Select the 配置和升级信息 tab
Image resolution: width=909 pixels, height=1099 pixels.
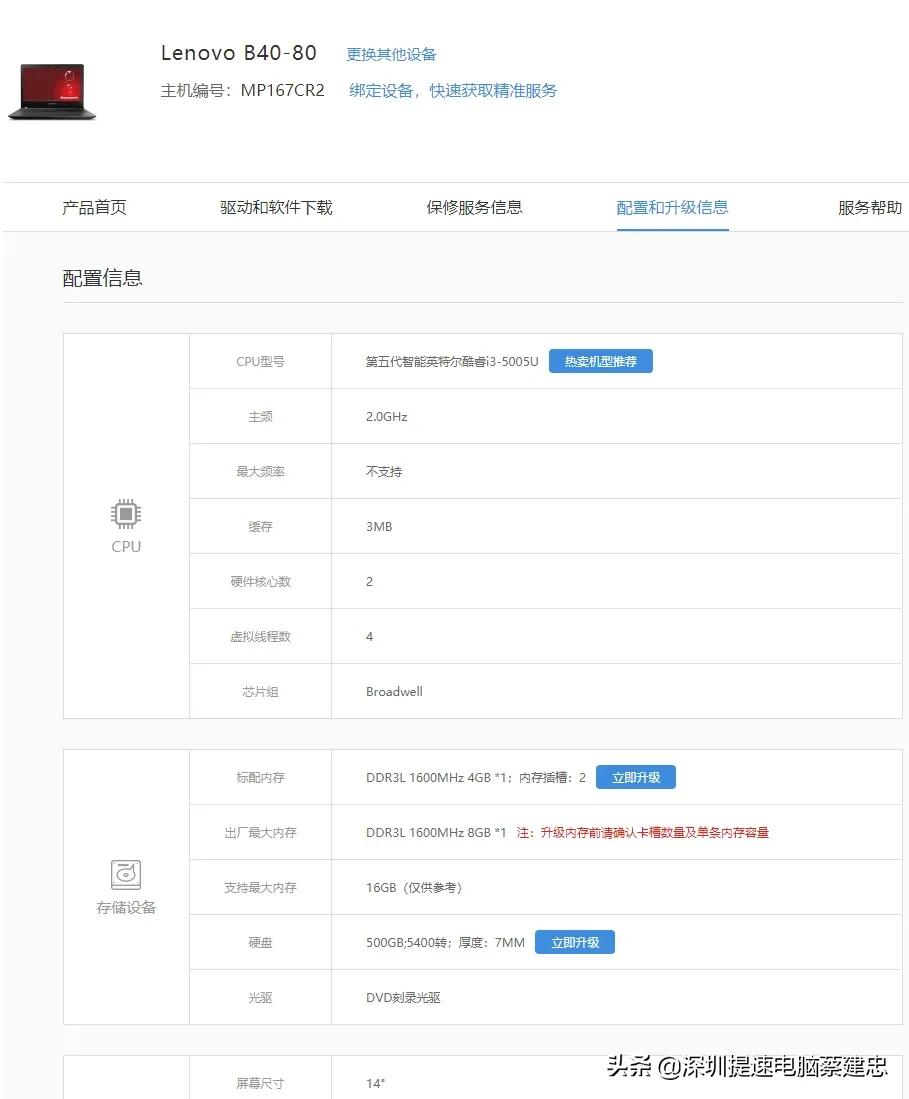672,207
